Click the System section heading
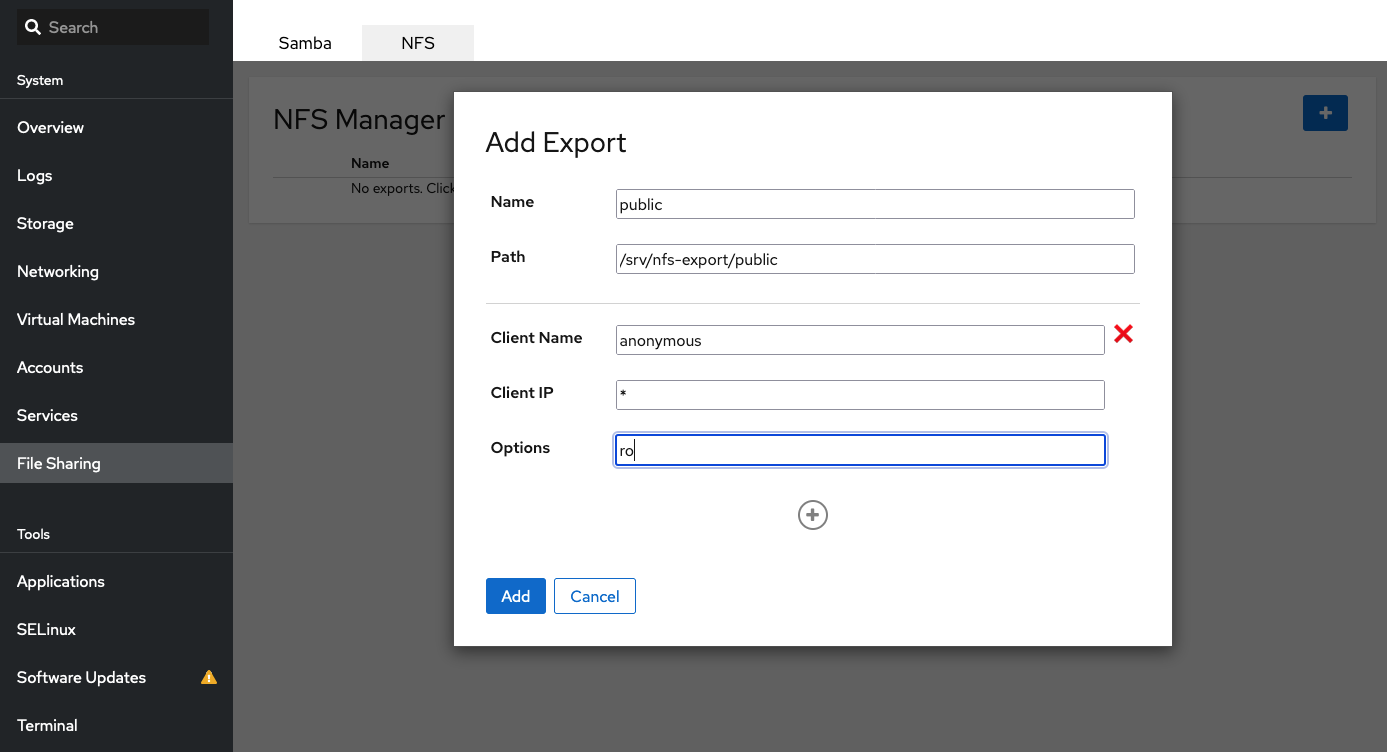 40,80
